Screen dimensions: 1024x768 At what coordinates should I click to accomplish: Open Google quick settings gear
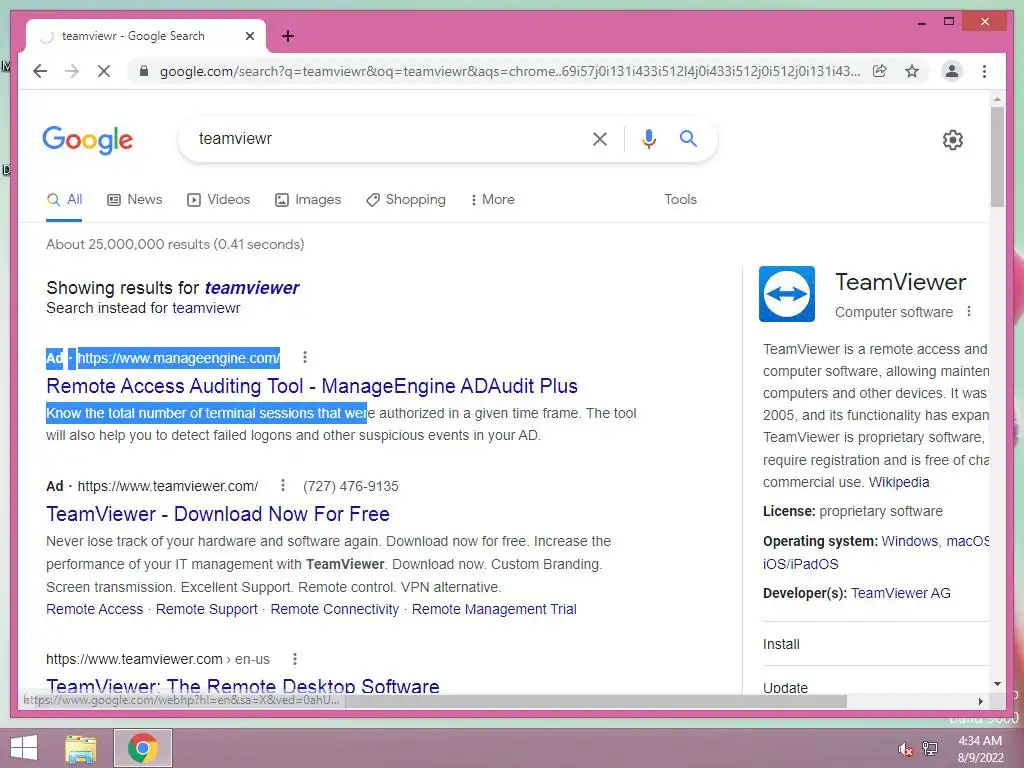point(953,140)
